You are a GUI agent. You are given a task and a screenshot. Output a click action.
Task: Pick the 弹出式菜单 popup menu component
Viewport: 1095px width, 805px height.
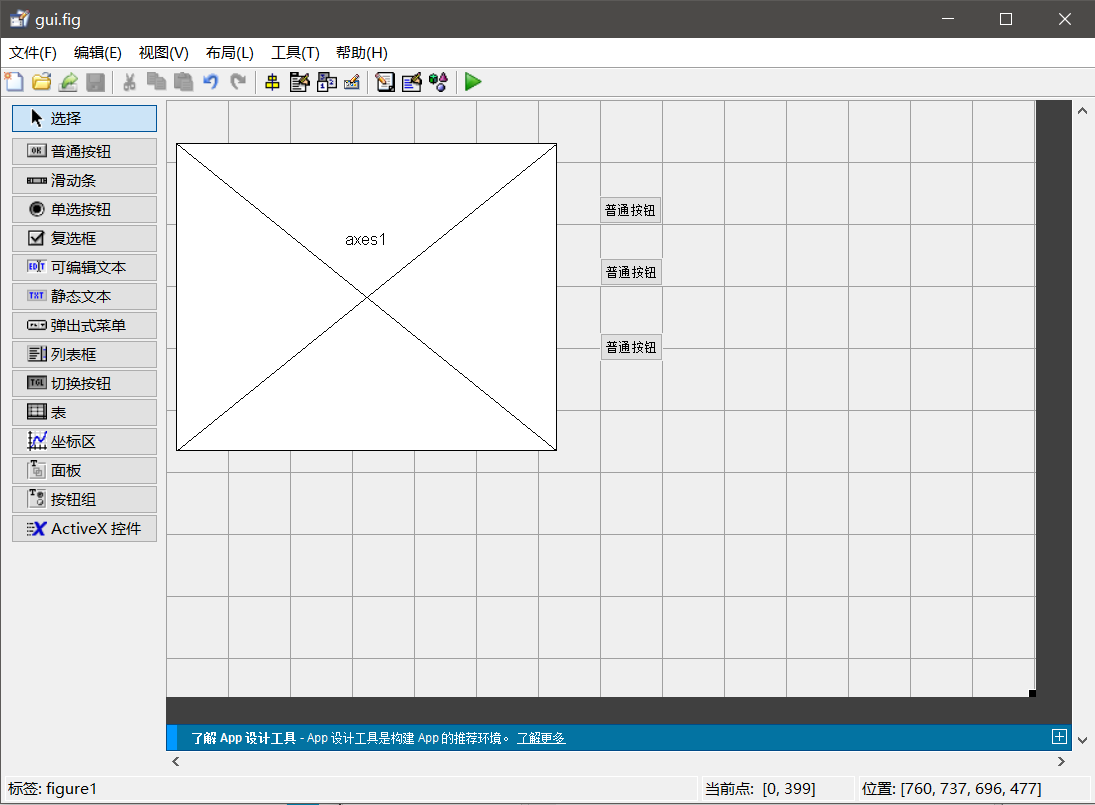coord(84,325)
